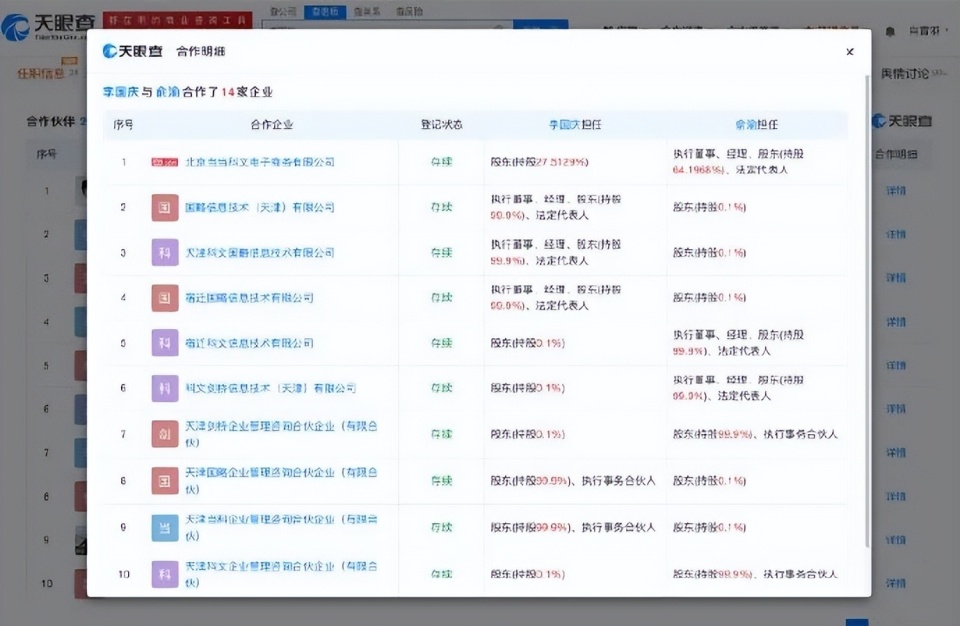
Task: Click 详情 link in background partner row 6
Action: click(x=896, y=409)
